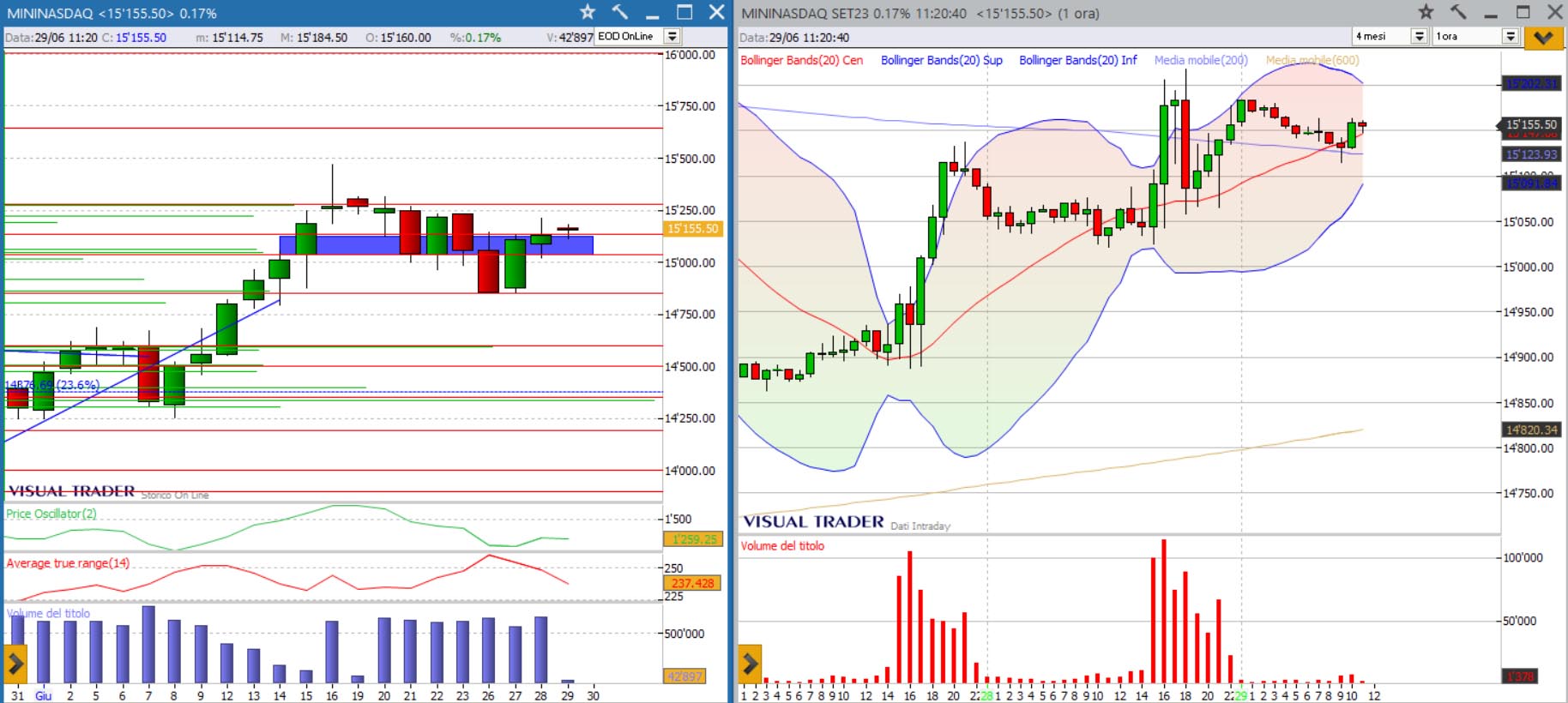Viewport: 1568px width, 703px height.
Task: Click the 1'378 volume value tag in the intraday chart
Action: [x=1520, y=676]
